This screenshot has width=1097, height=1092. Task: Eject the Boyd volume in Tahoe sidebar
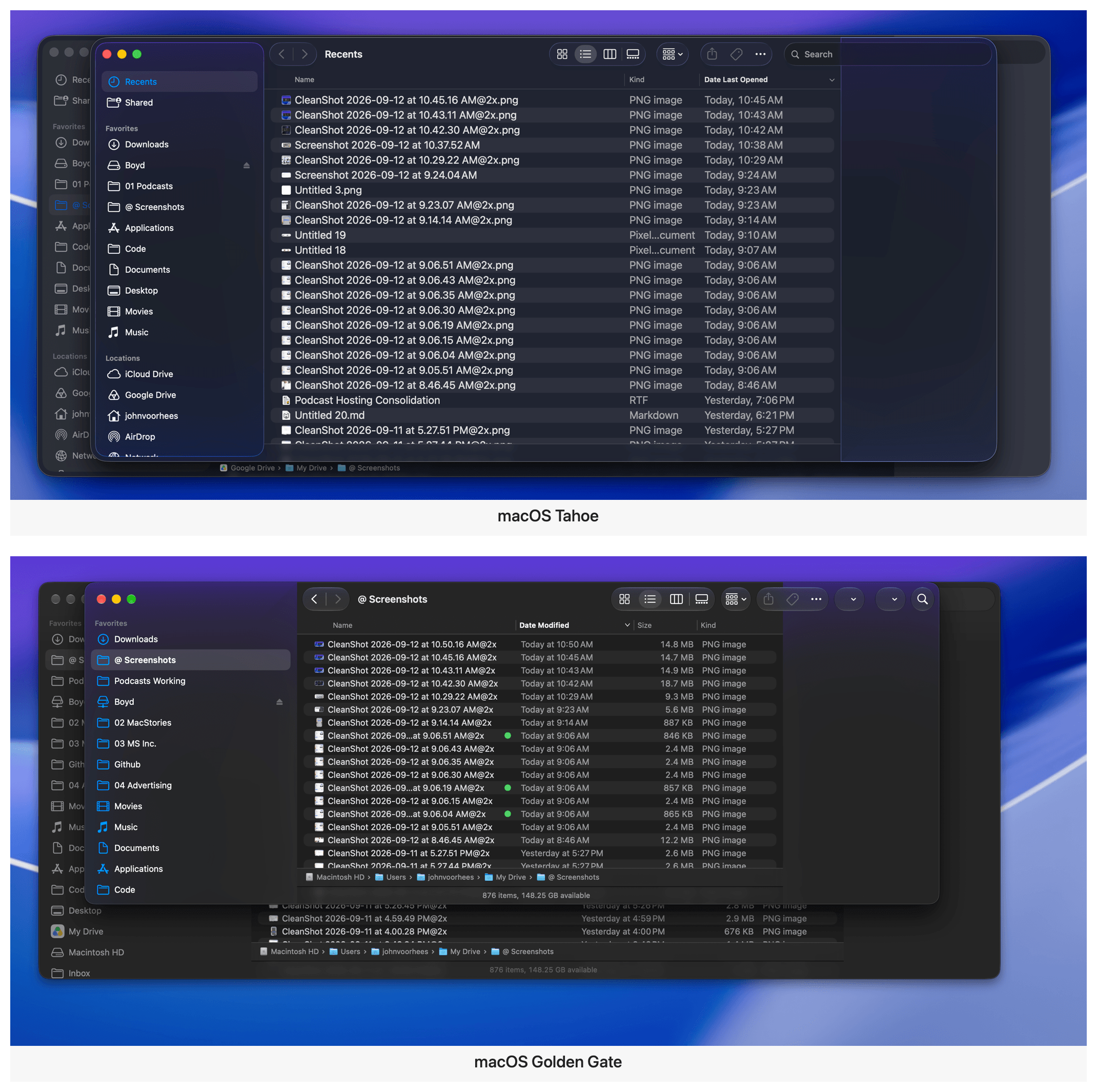pos(247,165)
